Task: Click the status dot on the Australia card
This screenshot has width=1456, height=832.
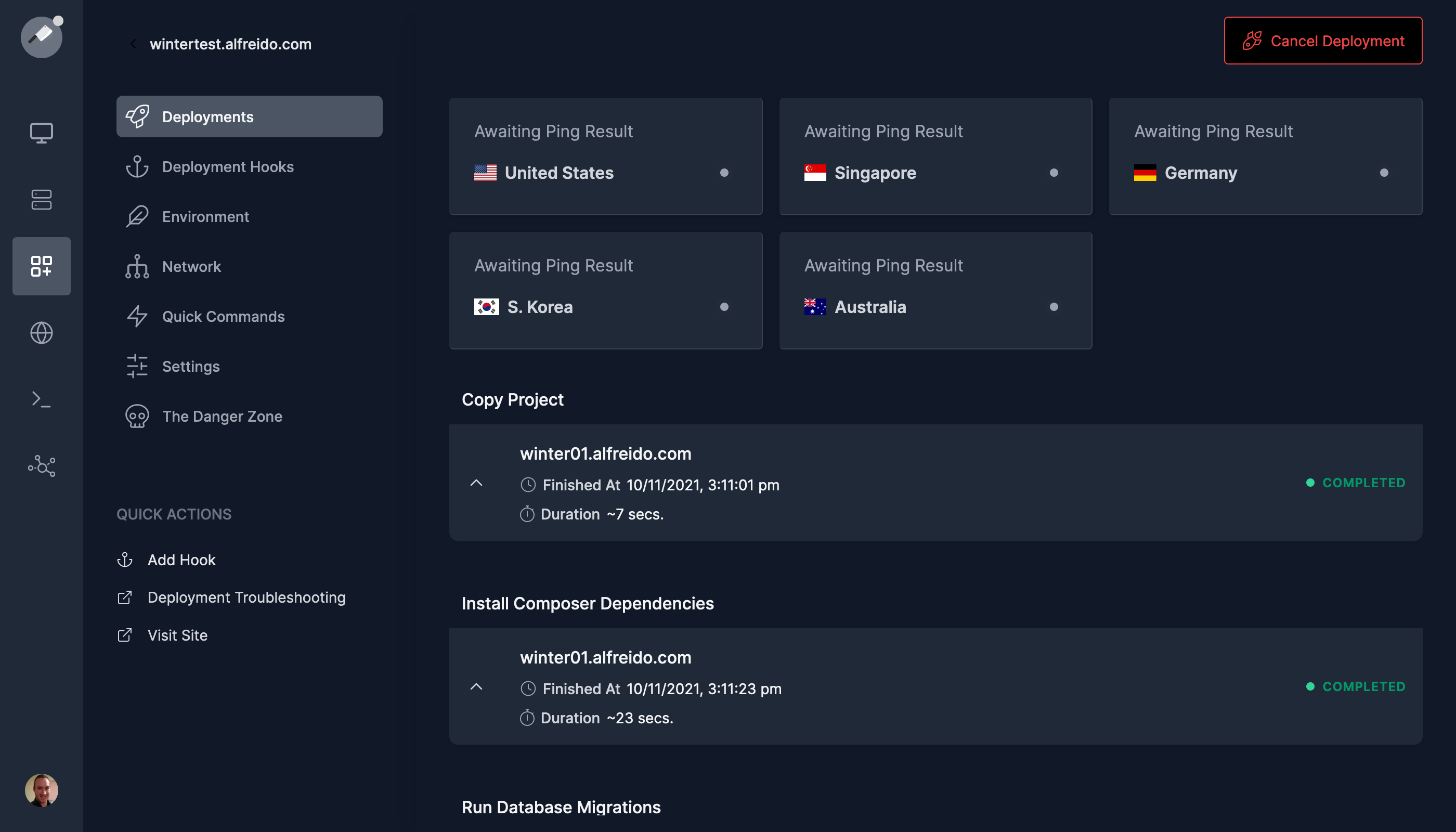Action: point(1054,307)
